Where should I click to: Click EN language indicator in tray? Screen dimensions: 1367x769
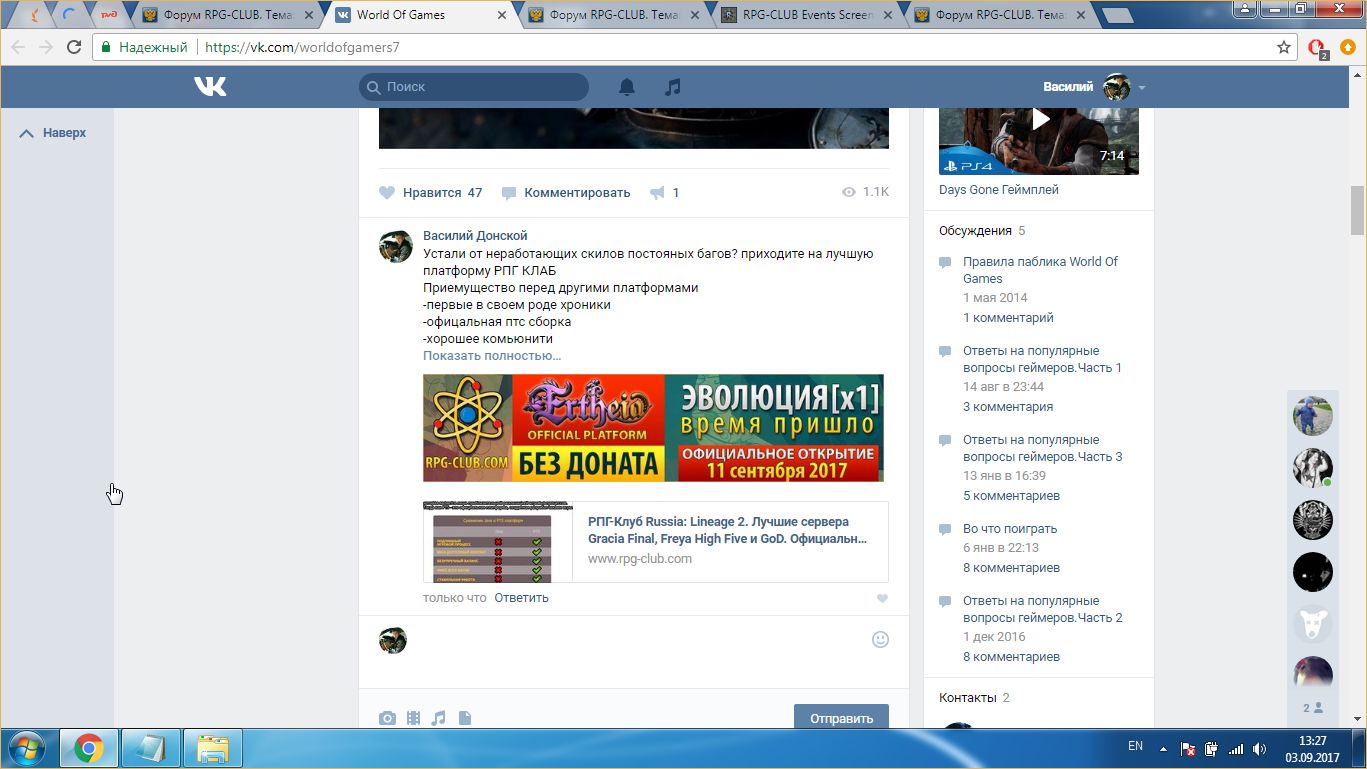(1135, 746)
